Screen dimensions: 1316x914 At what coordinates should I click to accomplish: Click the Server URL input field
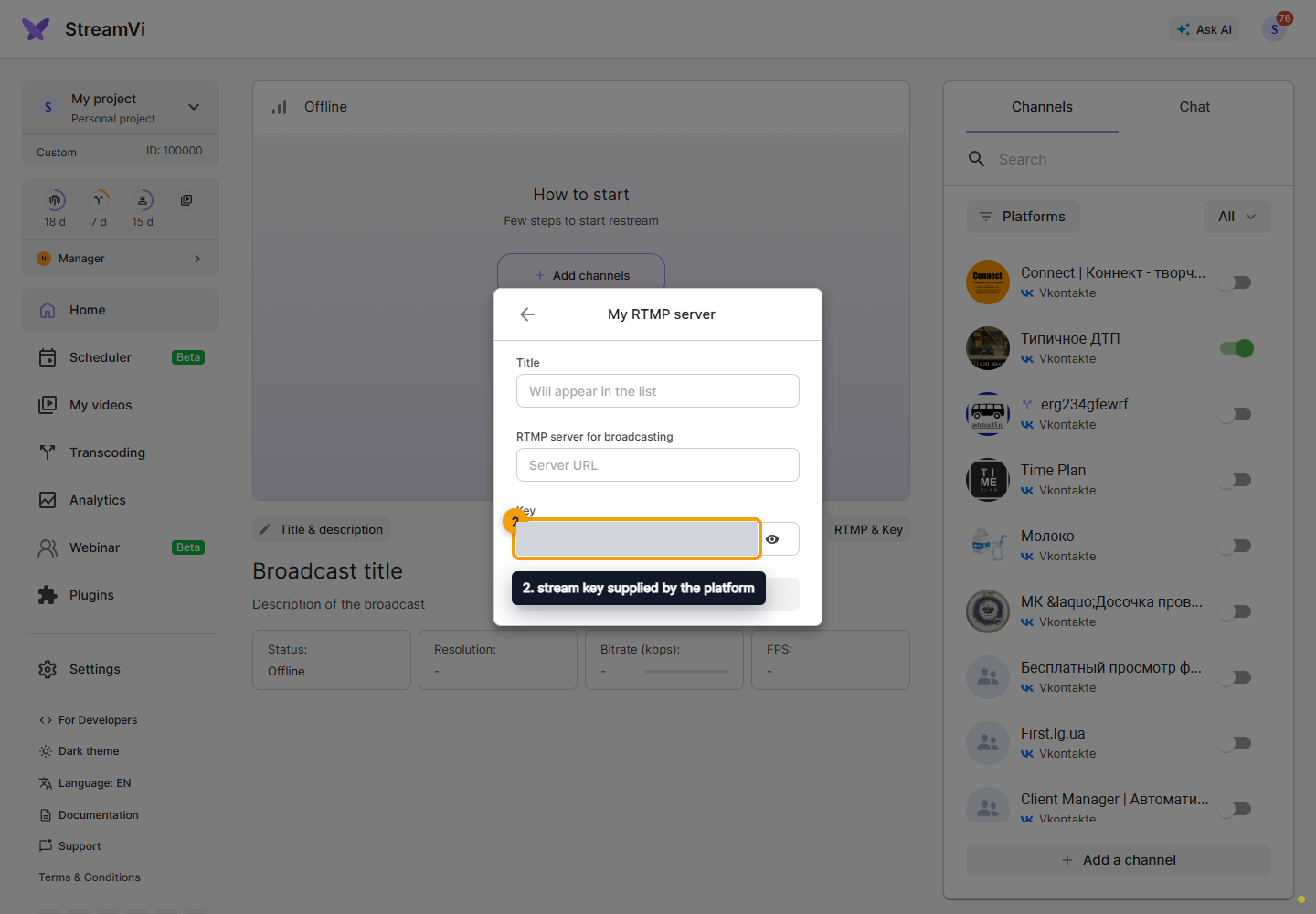coord(658,465)
